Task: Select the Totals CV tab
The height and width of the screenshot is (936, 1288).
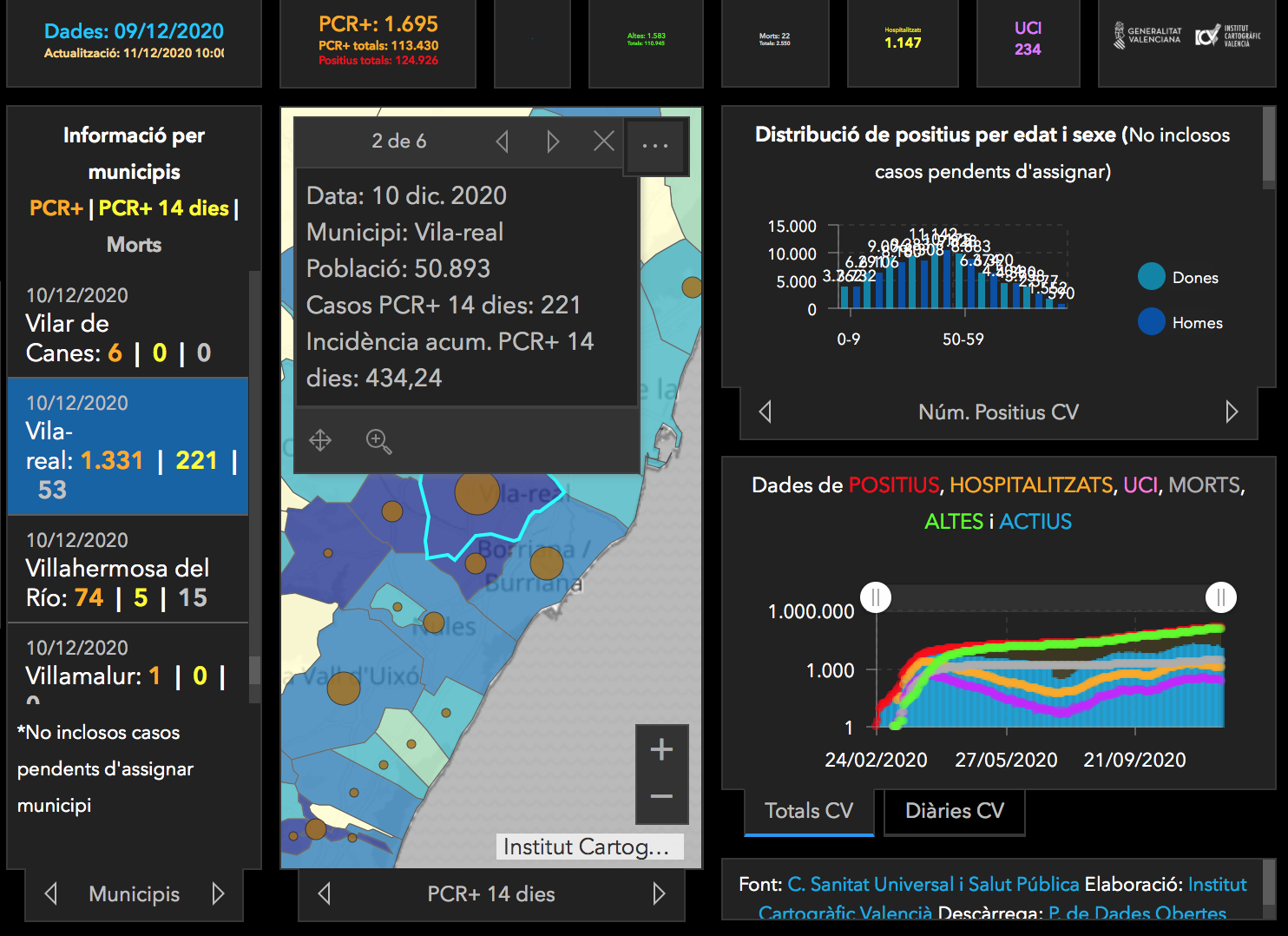Action: pos(809,811)
